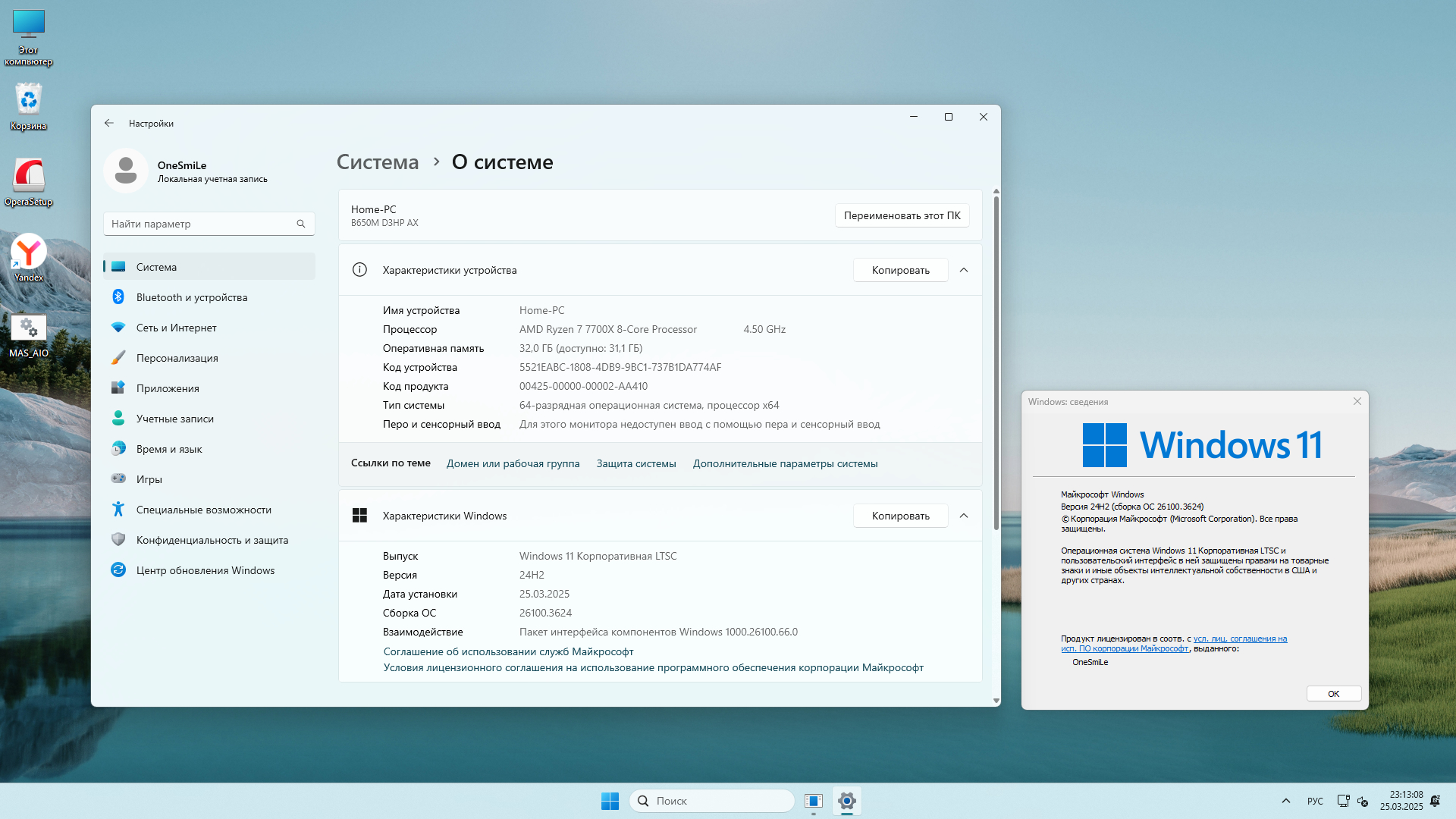The width and height of the screenshot is (1456, 819).
Task: Open Центр обновления Windows section
Action: (x=205, y=570)
